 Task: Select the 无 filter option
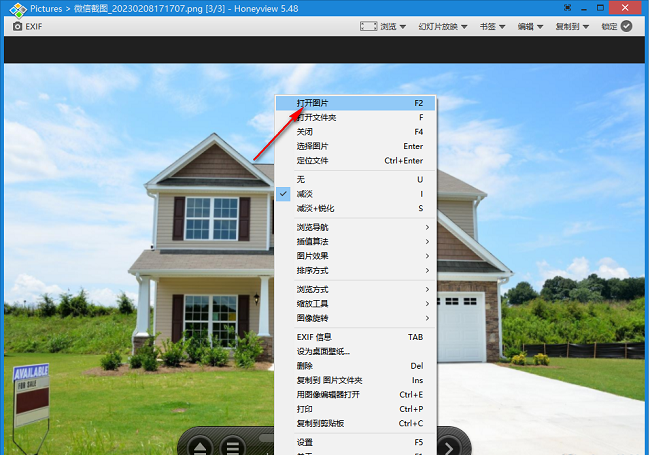301,179
